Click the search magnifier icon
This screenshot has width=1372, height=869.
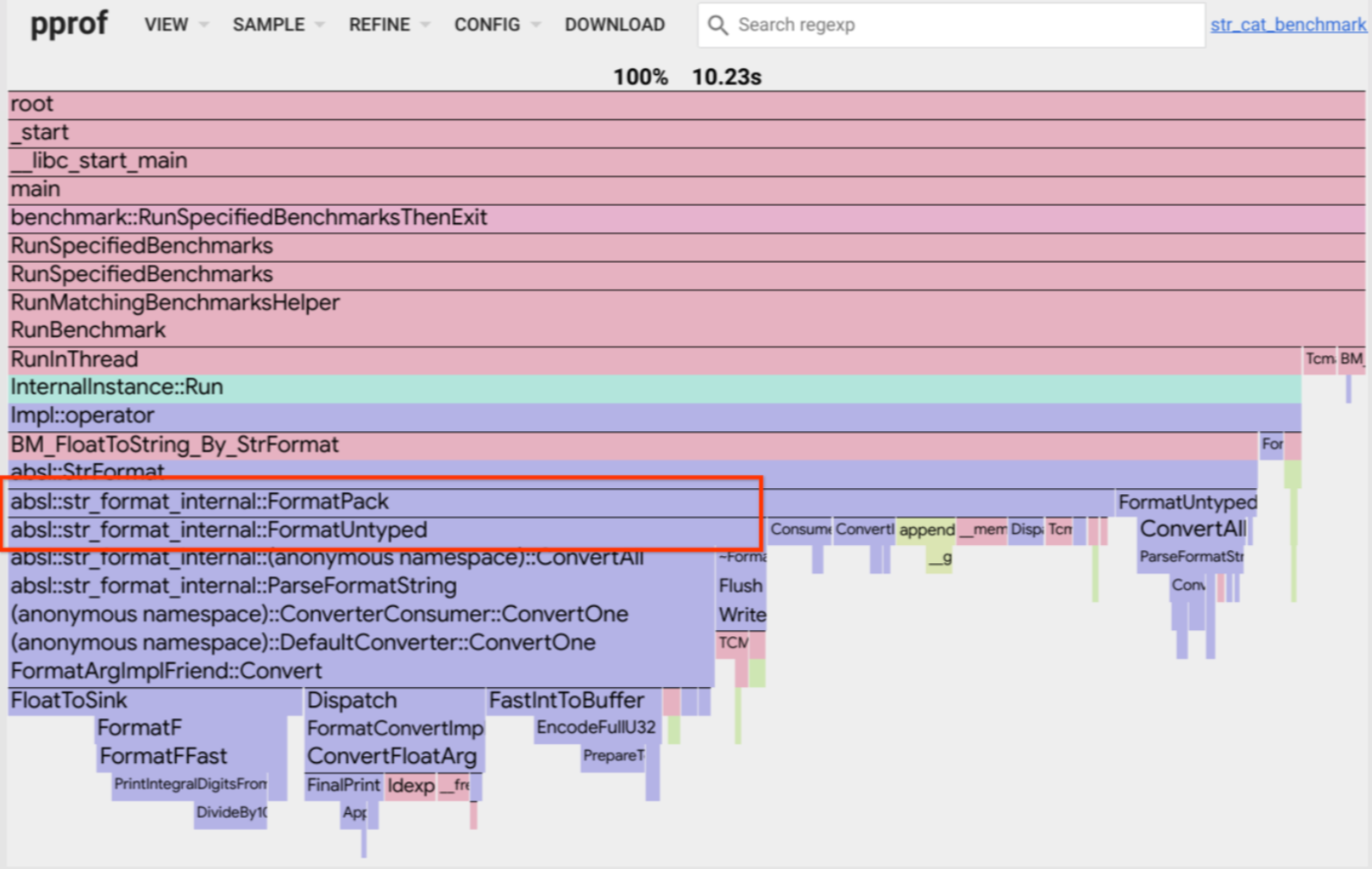pyautogui.click(x=717, y=25)
